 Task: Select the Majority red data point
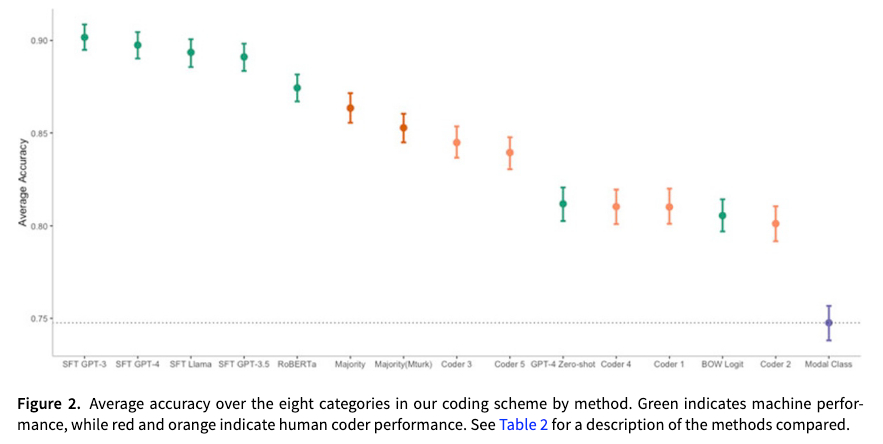click(350, 108)
